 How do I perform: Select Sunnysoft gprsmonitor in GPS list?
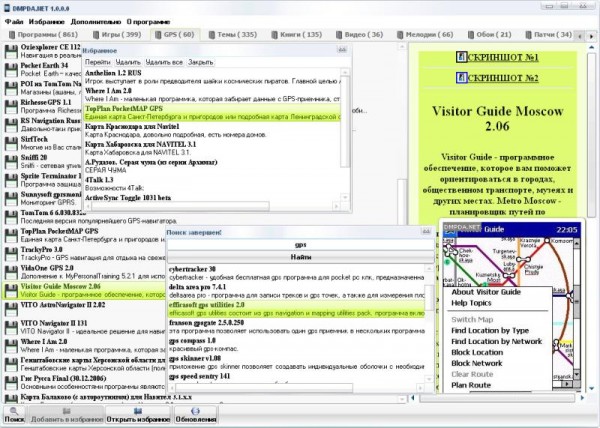[43, 199]
